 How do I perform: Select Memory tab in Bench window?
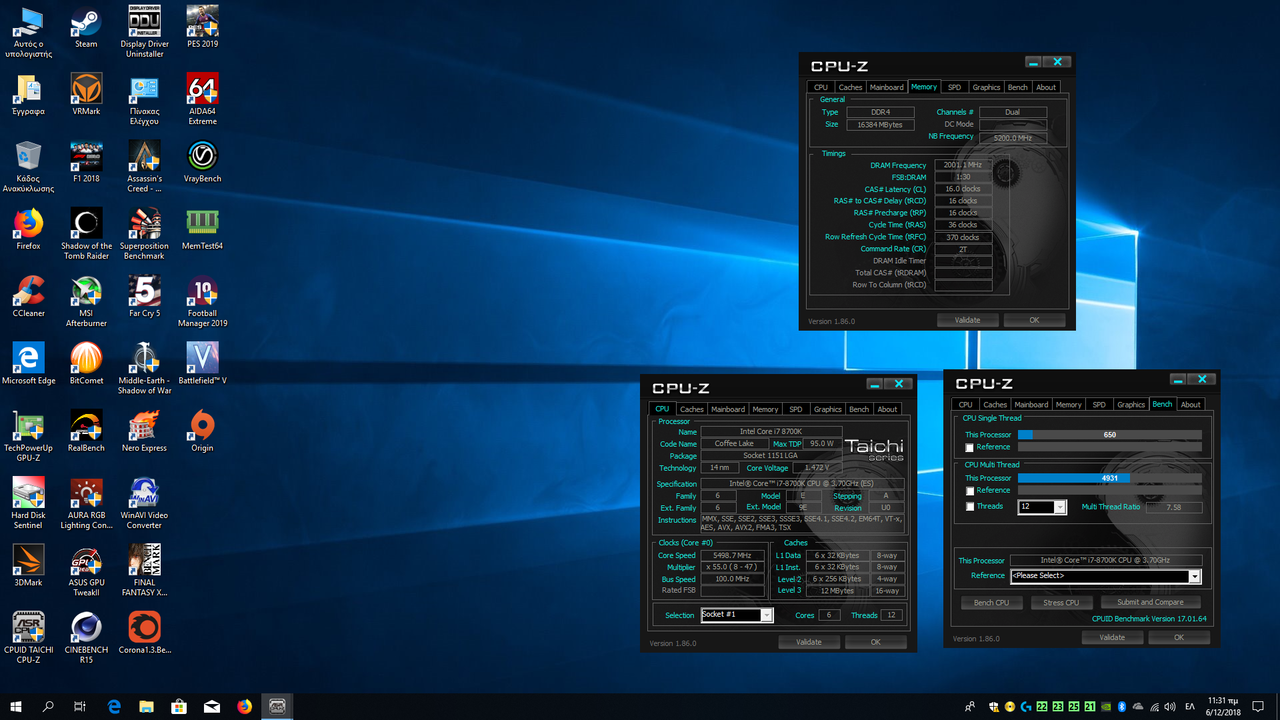point(1069,405)
